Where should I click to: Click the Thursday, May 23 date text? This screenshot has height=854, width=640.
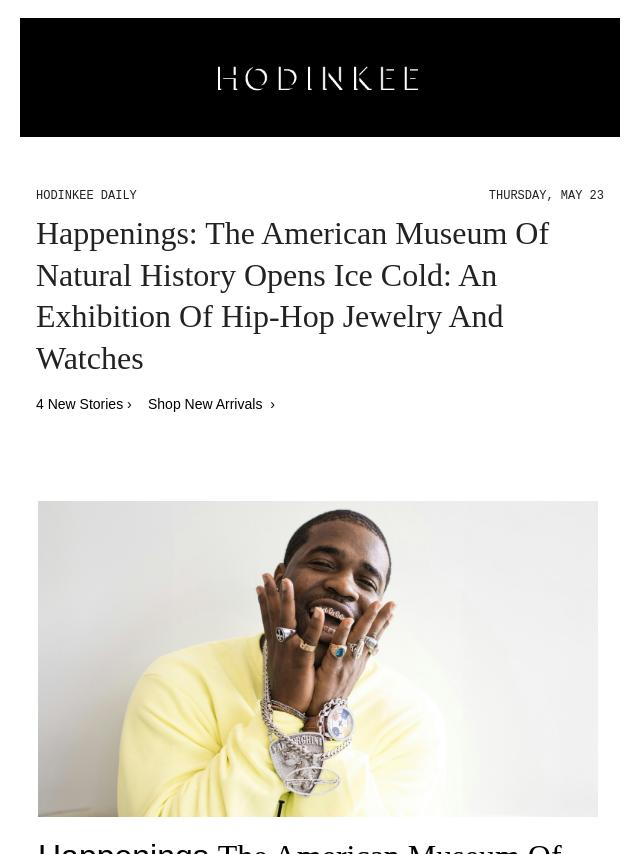pos(546,195)
